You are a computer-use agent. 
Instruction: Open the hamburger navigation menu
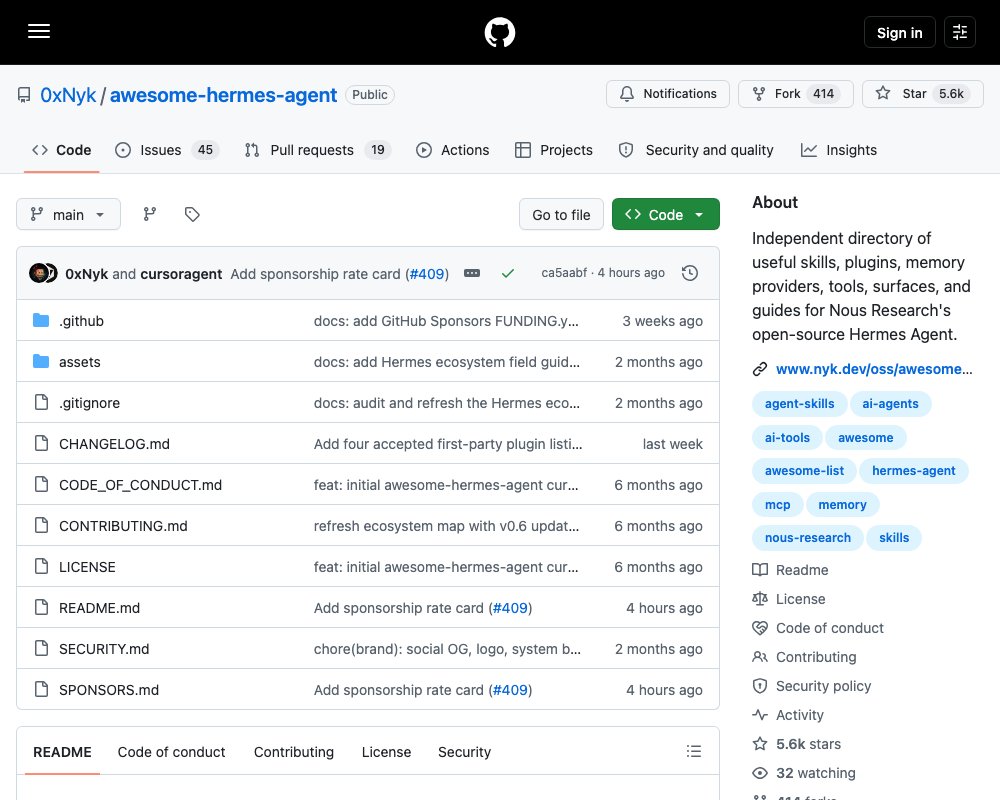[x=39, y=31]
